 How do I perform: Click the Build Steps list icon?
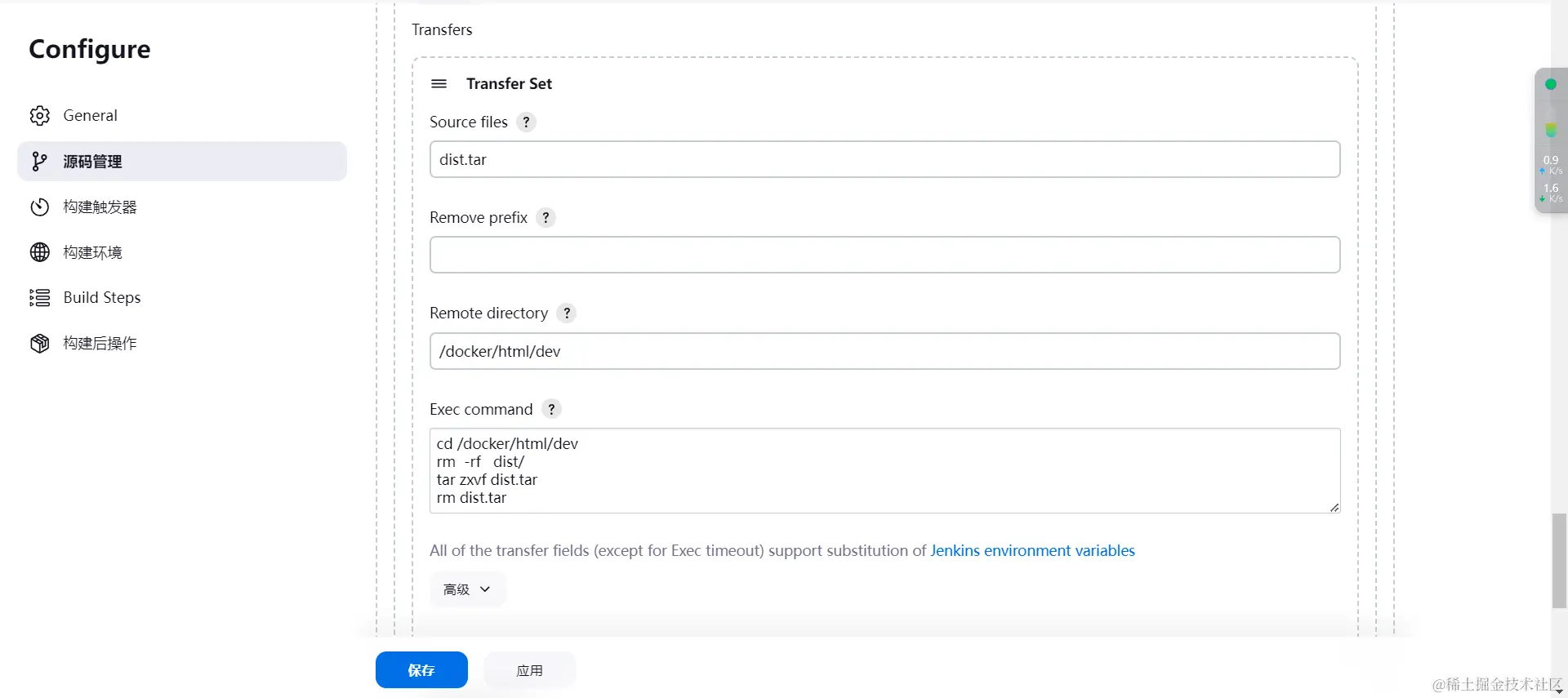click(x=40, y=298)
